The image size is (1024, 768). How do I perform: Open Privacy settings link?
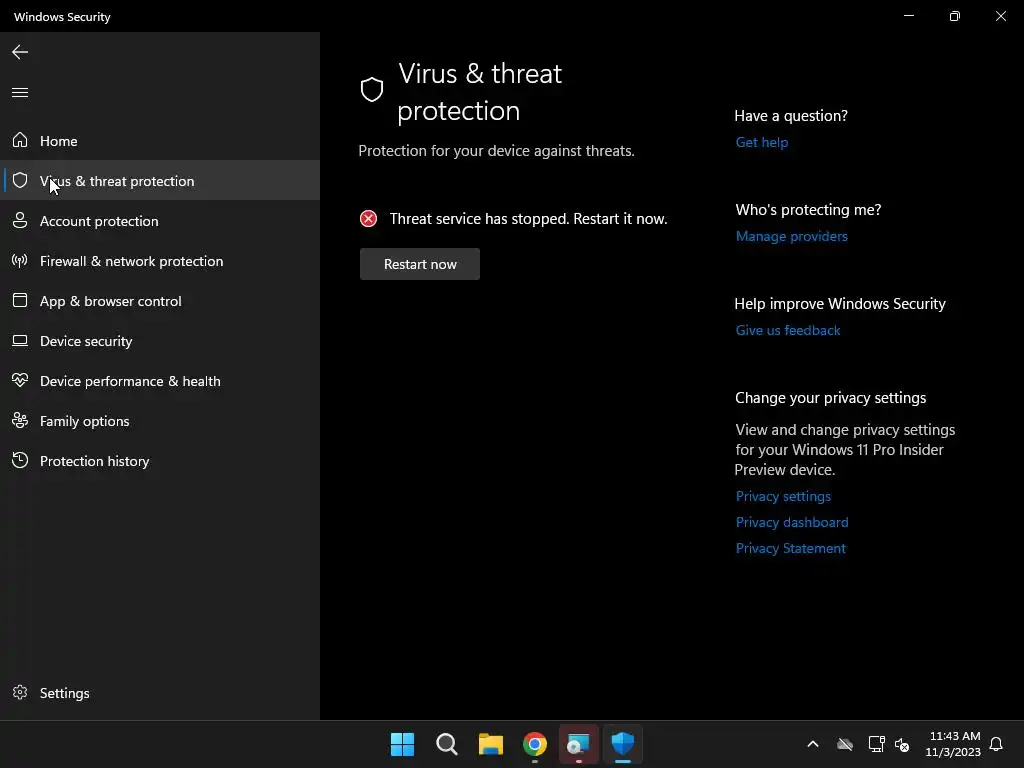tap(783, 496)
